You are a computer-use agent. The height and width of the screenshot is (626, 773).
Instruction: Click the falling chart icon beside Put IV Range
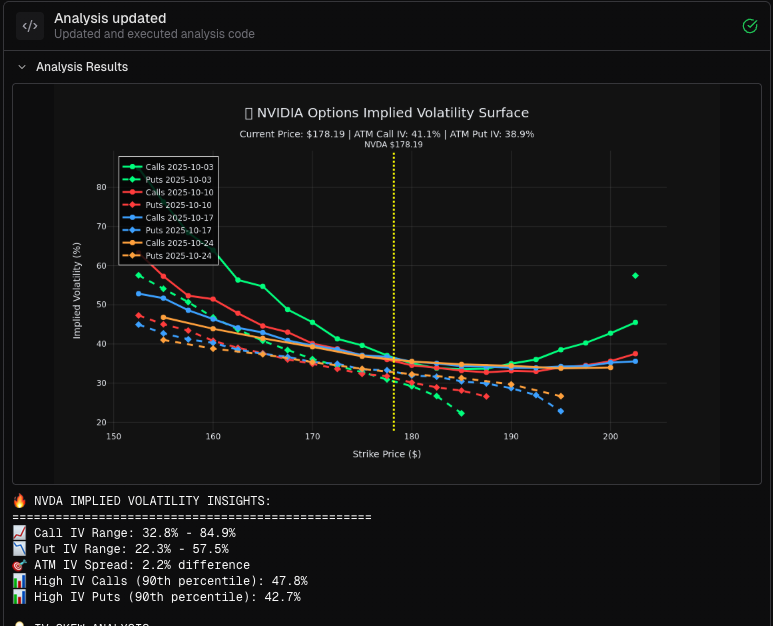click(x=19, y=549)
